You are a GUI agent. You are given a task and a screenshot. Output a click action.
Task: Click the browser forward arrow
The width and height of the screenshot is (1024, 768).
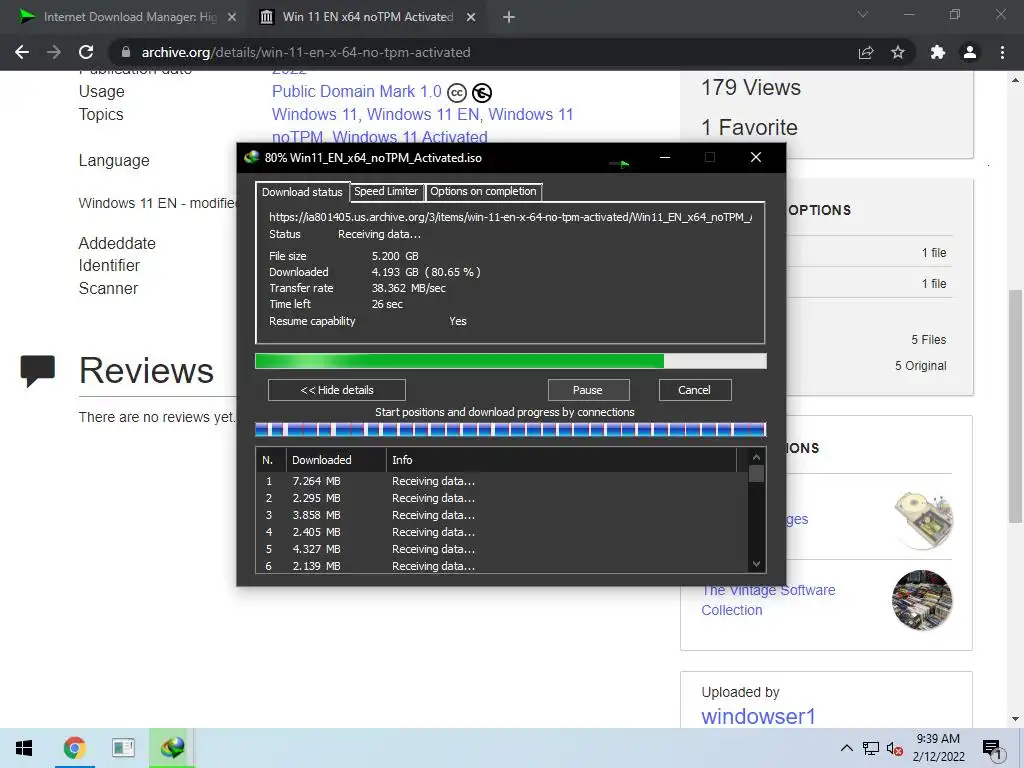click(54, 52)
